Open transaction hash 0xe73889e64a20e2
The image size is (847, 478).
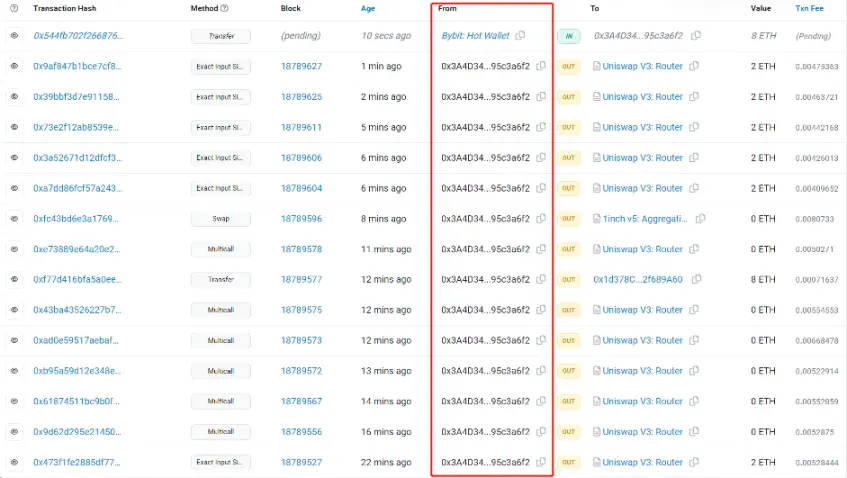coord(77,249)
